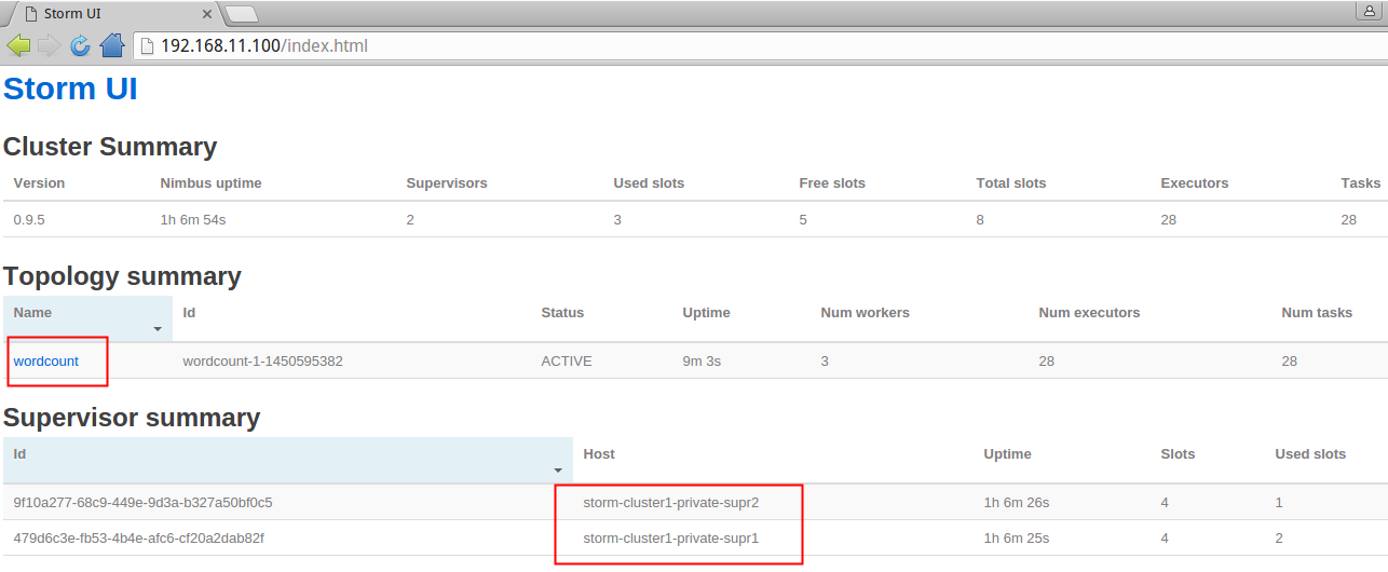Sort the topology table by Uptime header
The width and height of the screenshot is (1388, 572).
coord(705,313)
